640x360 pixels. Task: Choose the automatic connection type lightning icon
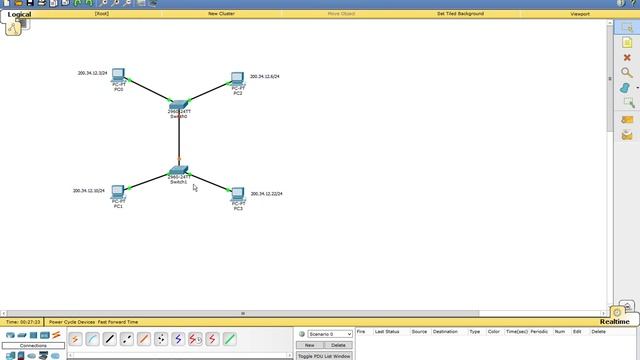(x=75, y=339)
